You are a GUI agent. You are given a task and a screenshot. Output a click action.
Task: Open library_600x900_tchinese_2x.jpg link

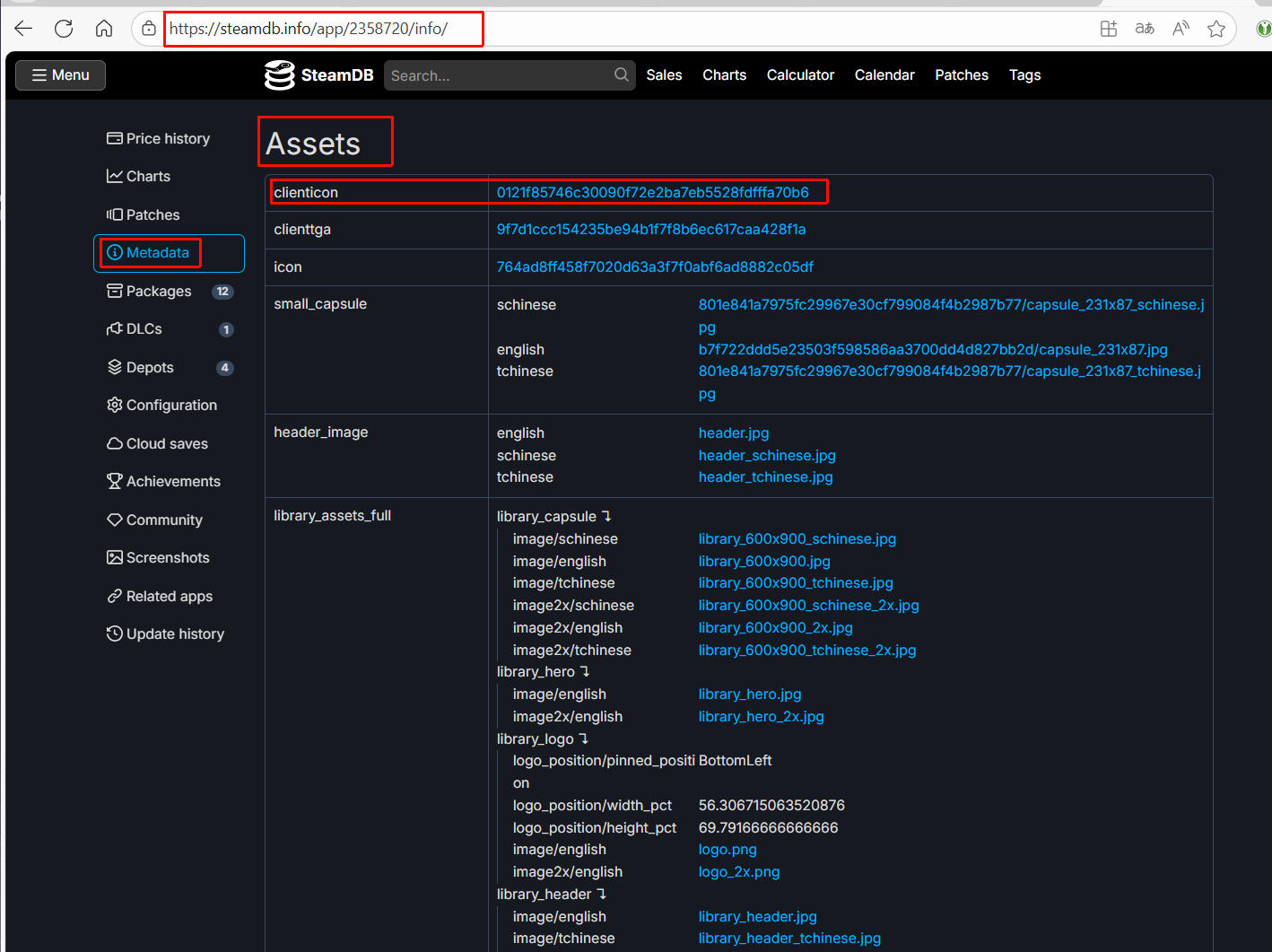tap(807, 650)
